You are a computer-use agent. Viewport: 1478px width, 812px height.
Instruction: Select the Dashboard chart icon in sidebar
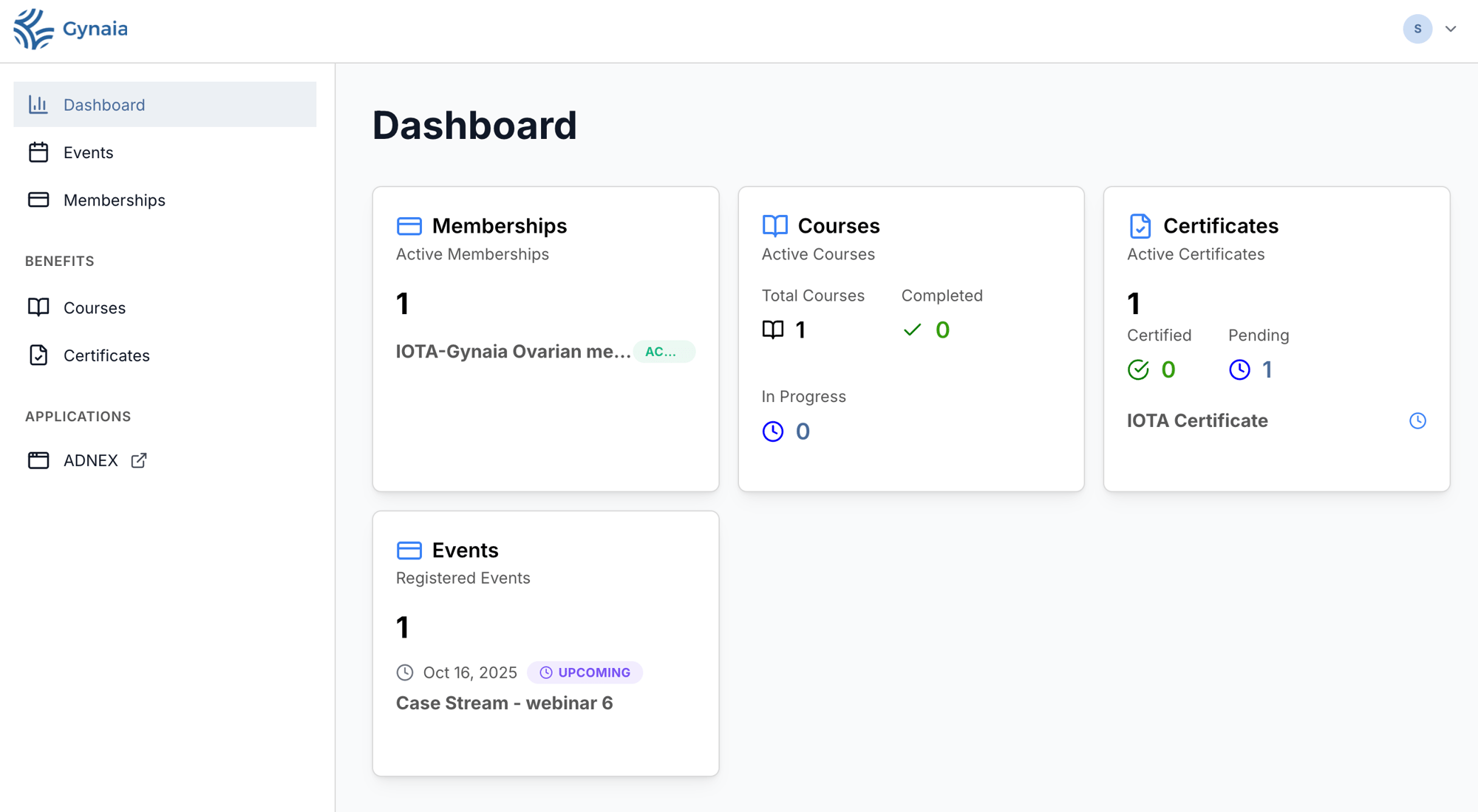(x=38, y=104)
